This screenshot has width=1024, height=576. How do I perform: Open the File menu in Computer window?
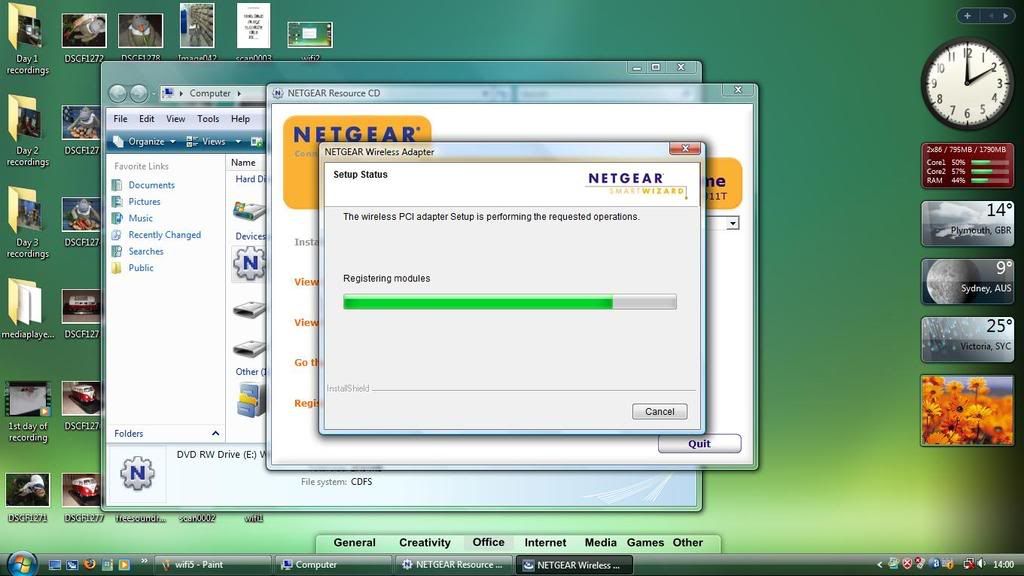pos(120,119)
